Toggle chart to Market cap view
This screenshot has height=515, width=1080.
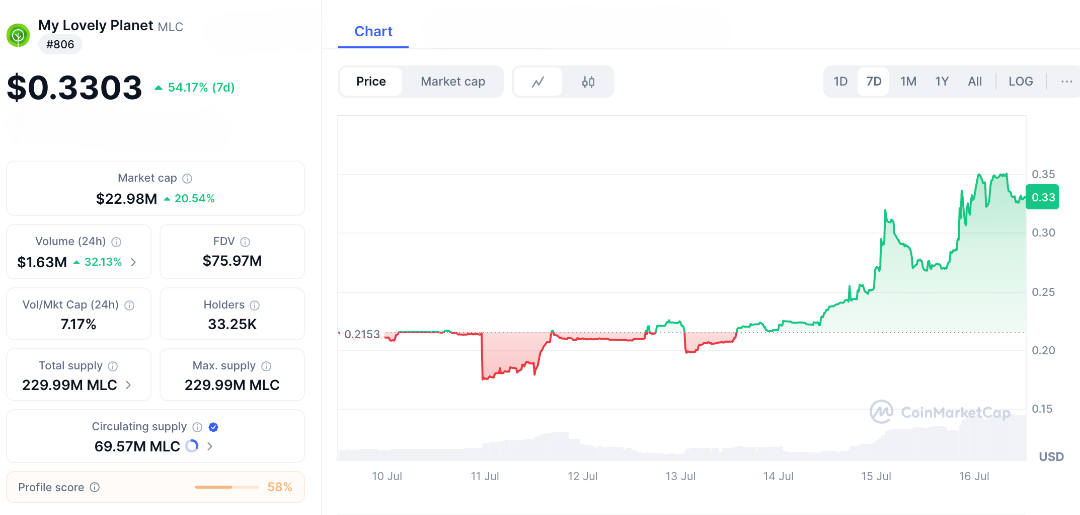coord(453,82)
